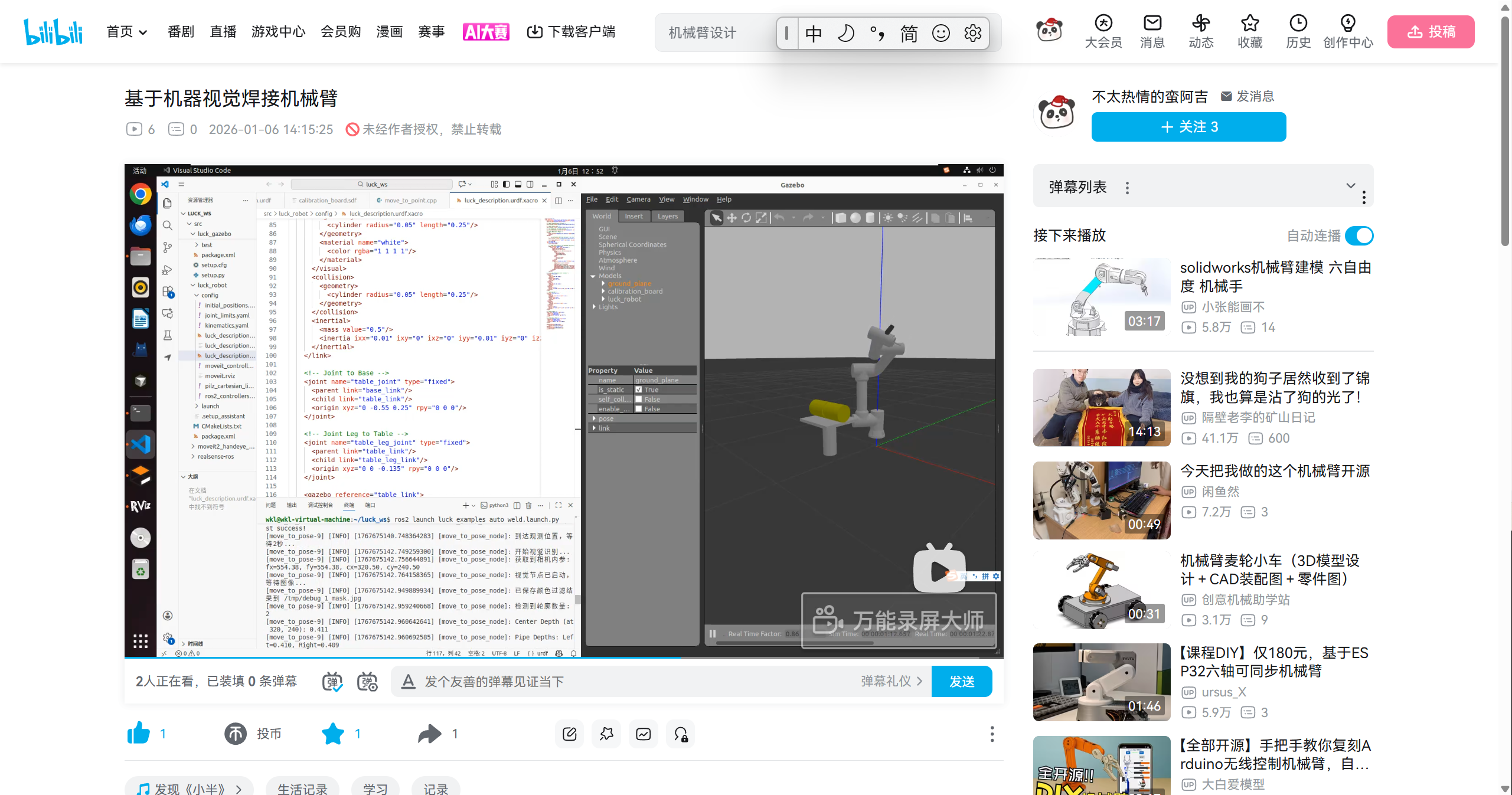Screen dimensions: 1512x795
Task: Expand the 弹幕列表 panel chevron
Action: (1350, 186)
